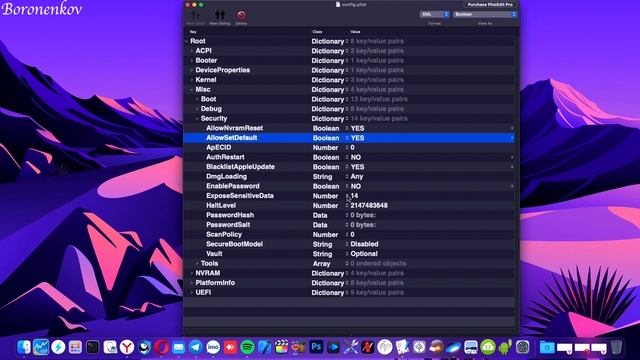The width and height of the screenshot is (640, 360).
Task: Toggle the EnablePassword NO value popup
Action: point(512,186)
